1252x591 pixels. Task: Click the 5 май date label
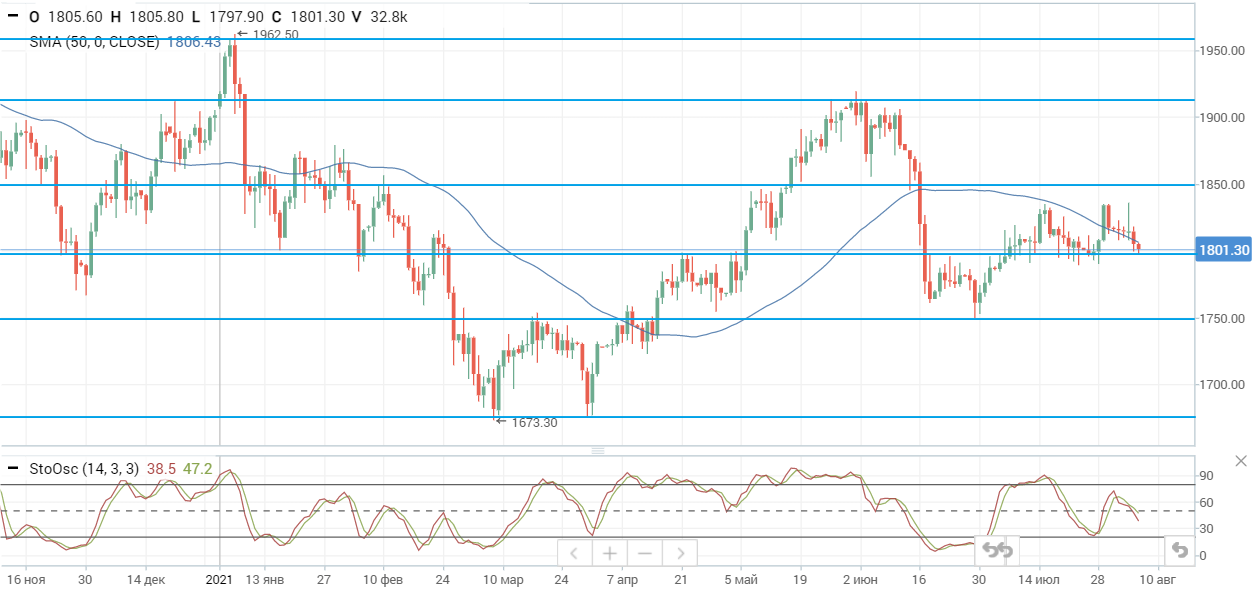(739, 579)
